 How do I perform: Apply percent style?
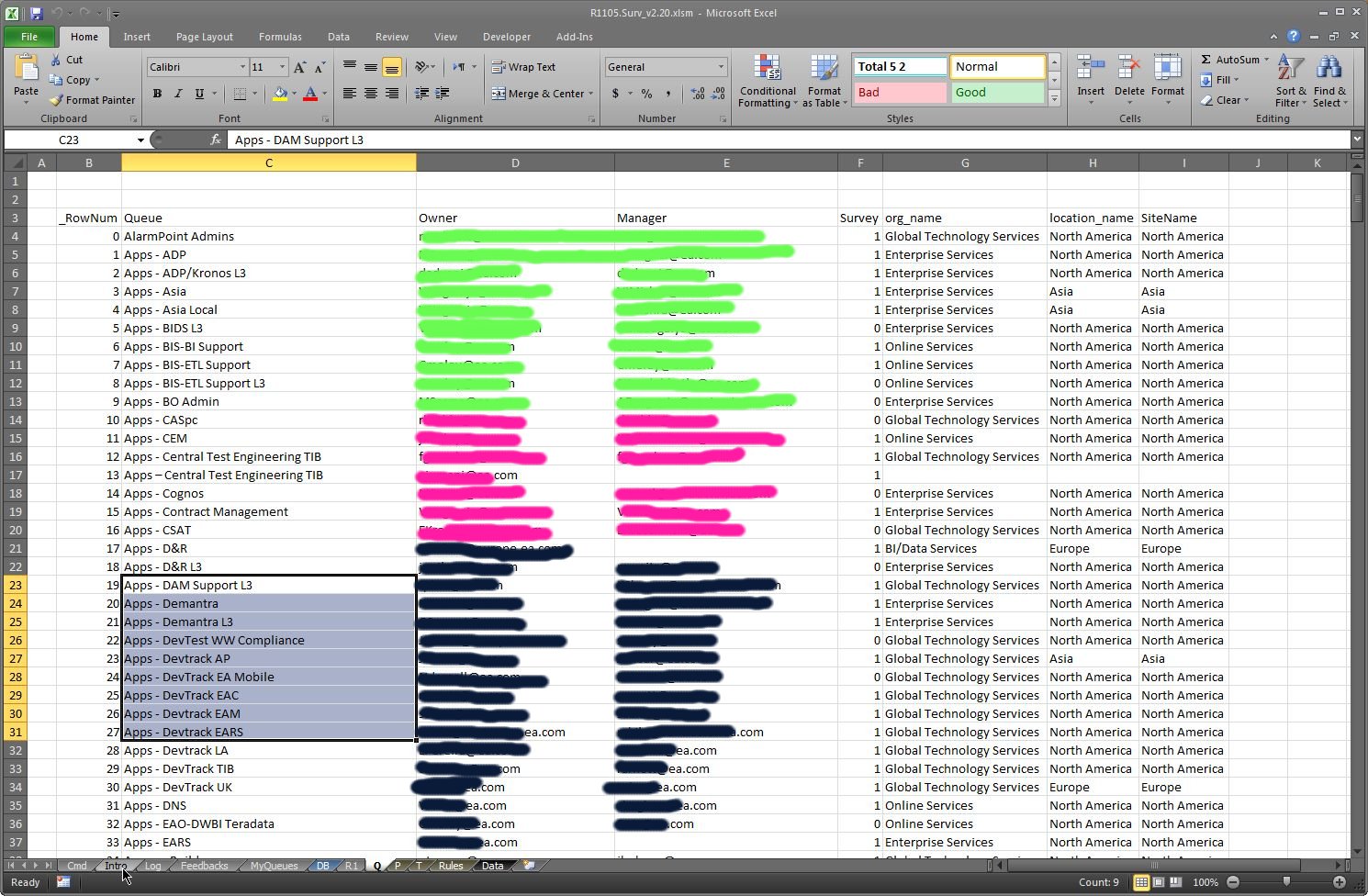point(647,94)
